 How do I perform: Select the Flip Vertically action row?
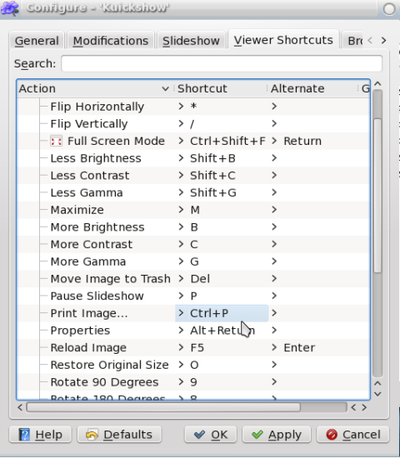tap(89, 124)
